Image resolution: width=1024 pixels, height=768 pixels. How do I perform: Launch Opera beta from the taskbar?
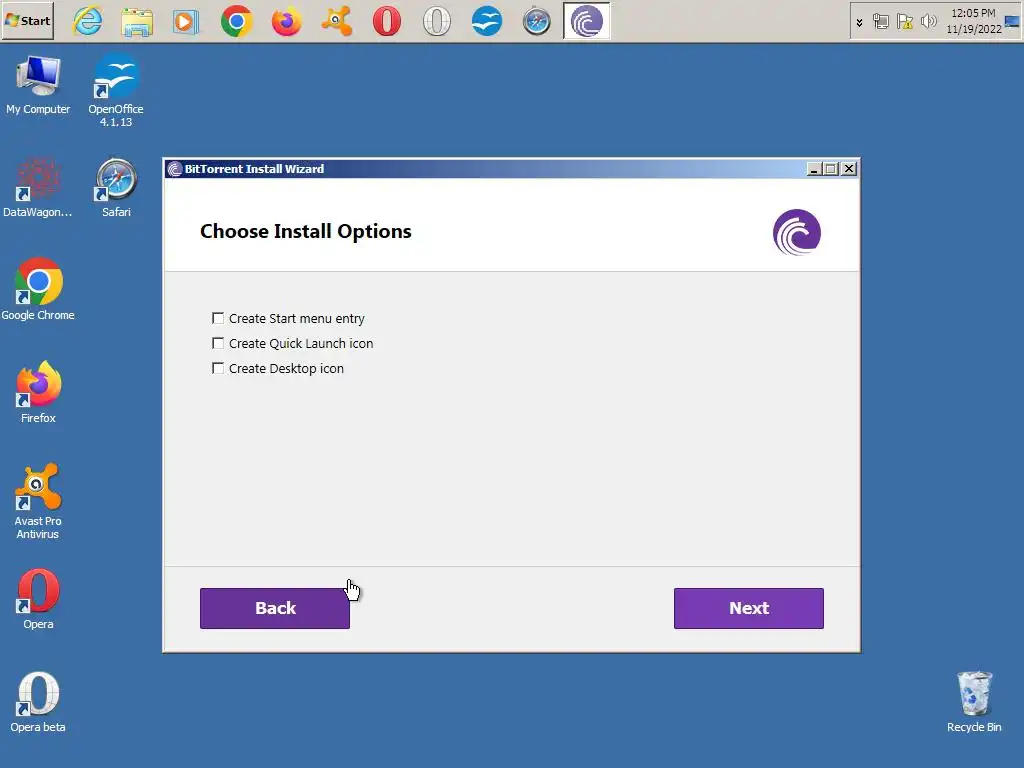click(x=437, y=22)
